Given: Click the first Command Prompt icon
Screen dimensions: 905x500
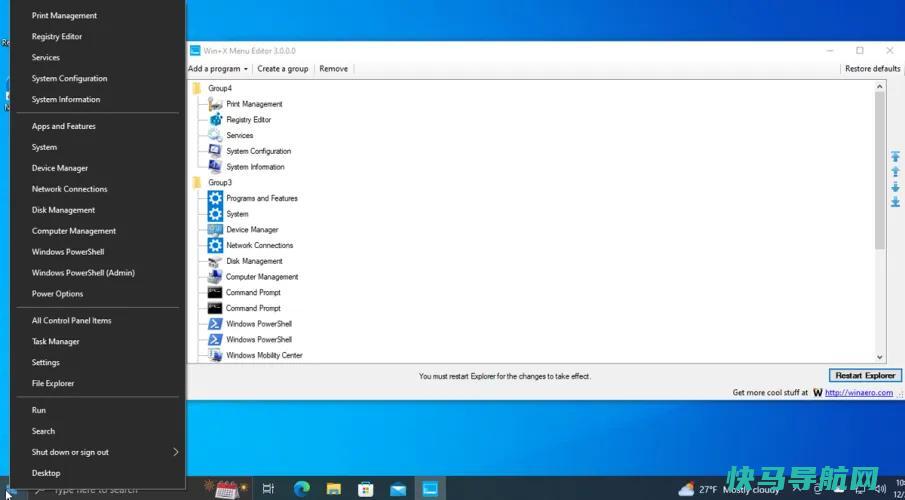Looking at the screenshot, I should [215, 292].
